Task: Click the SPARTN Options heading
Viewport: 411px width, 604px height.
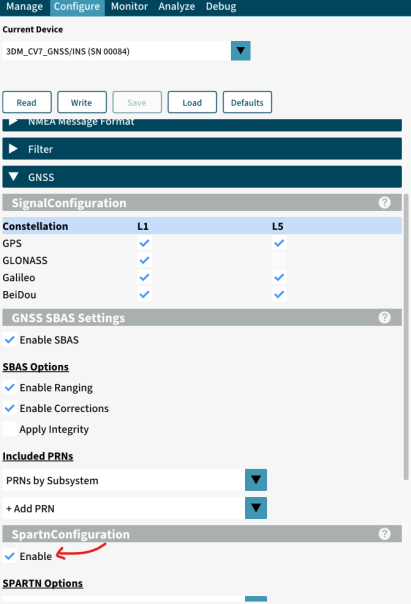Action: (x=43, y=583)
